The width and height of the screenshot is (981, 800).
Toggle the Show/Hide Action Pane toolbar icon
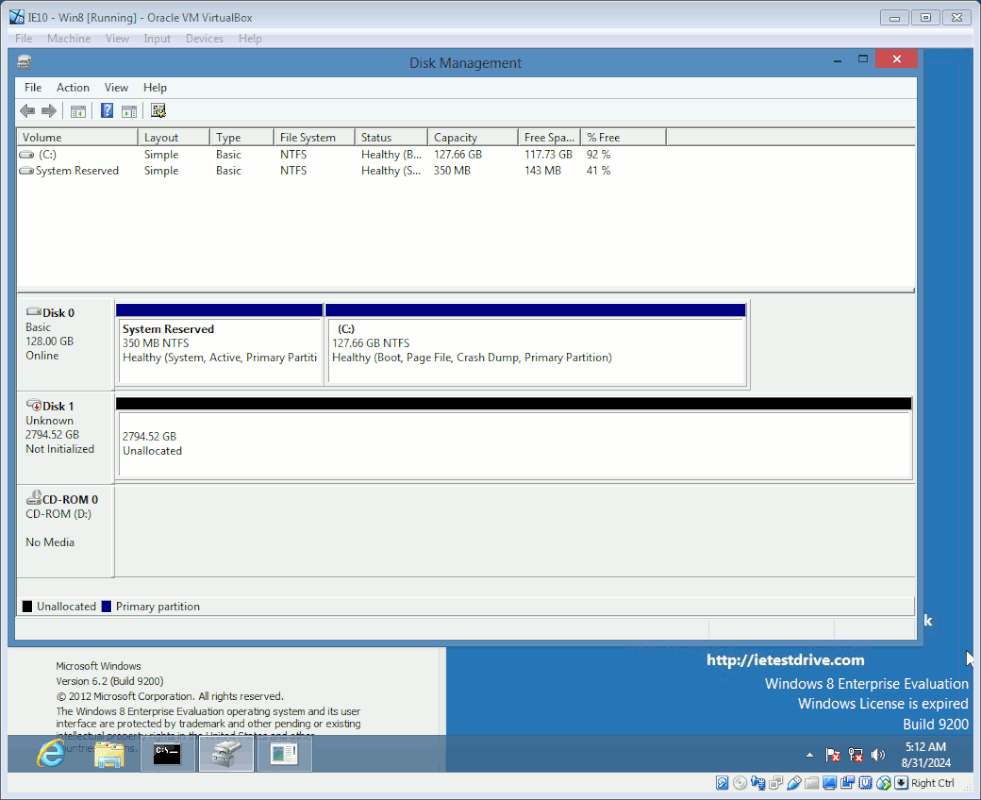pyautogui.click(x=130, y=111)
